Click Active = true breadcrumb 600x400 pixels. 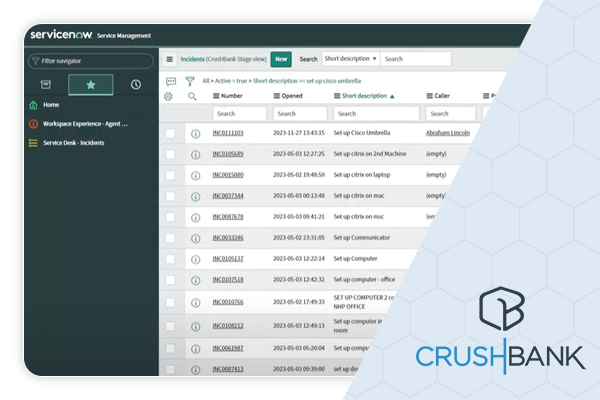[231, 81]
